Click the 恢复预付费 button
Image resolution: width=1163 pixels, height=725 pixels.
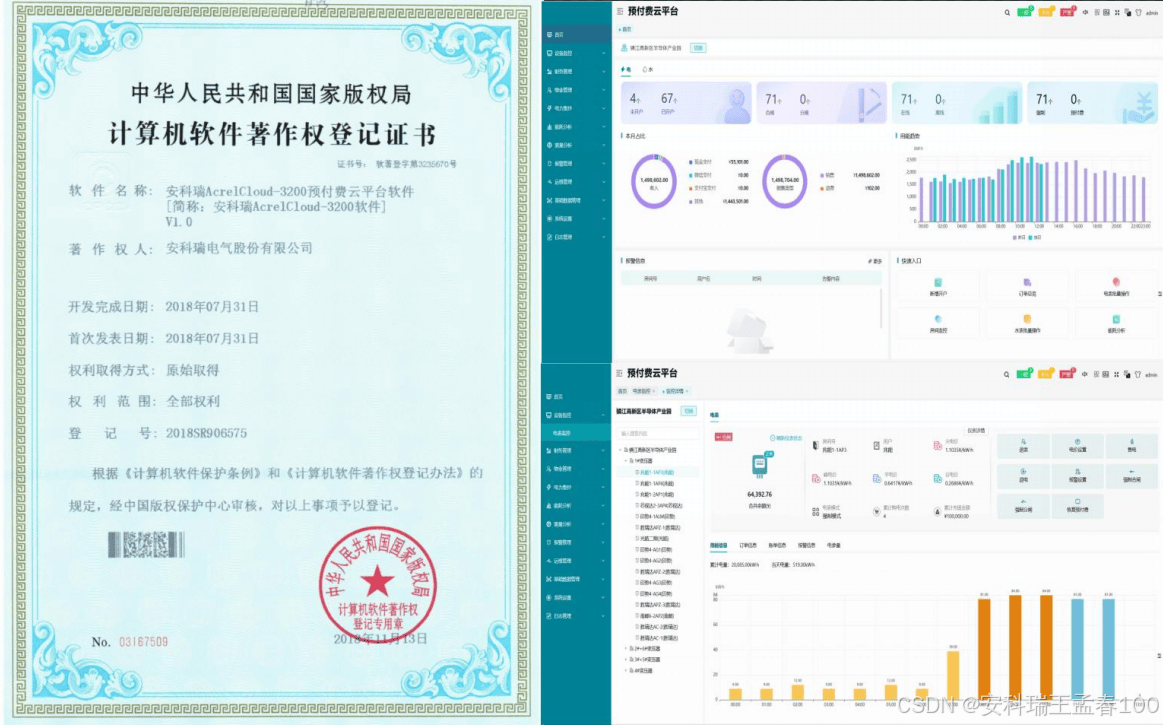(x=1078, y=505)
